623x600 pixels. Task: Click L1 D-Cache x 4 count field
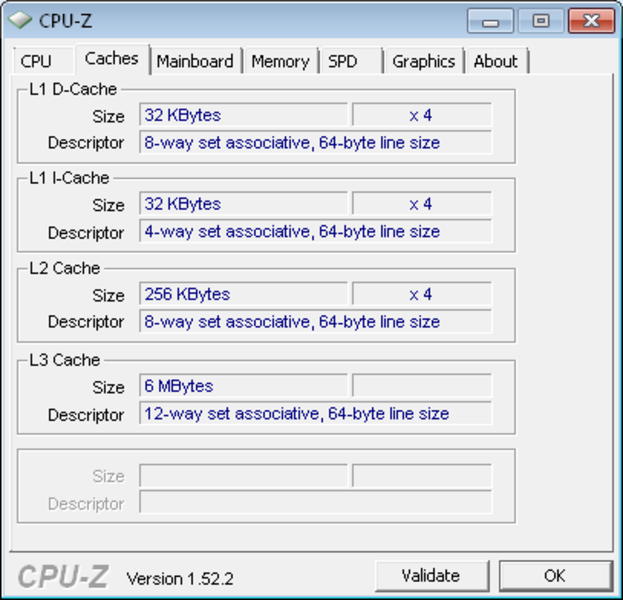coord(422,115)
